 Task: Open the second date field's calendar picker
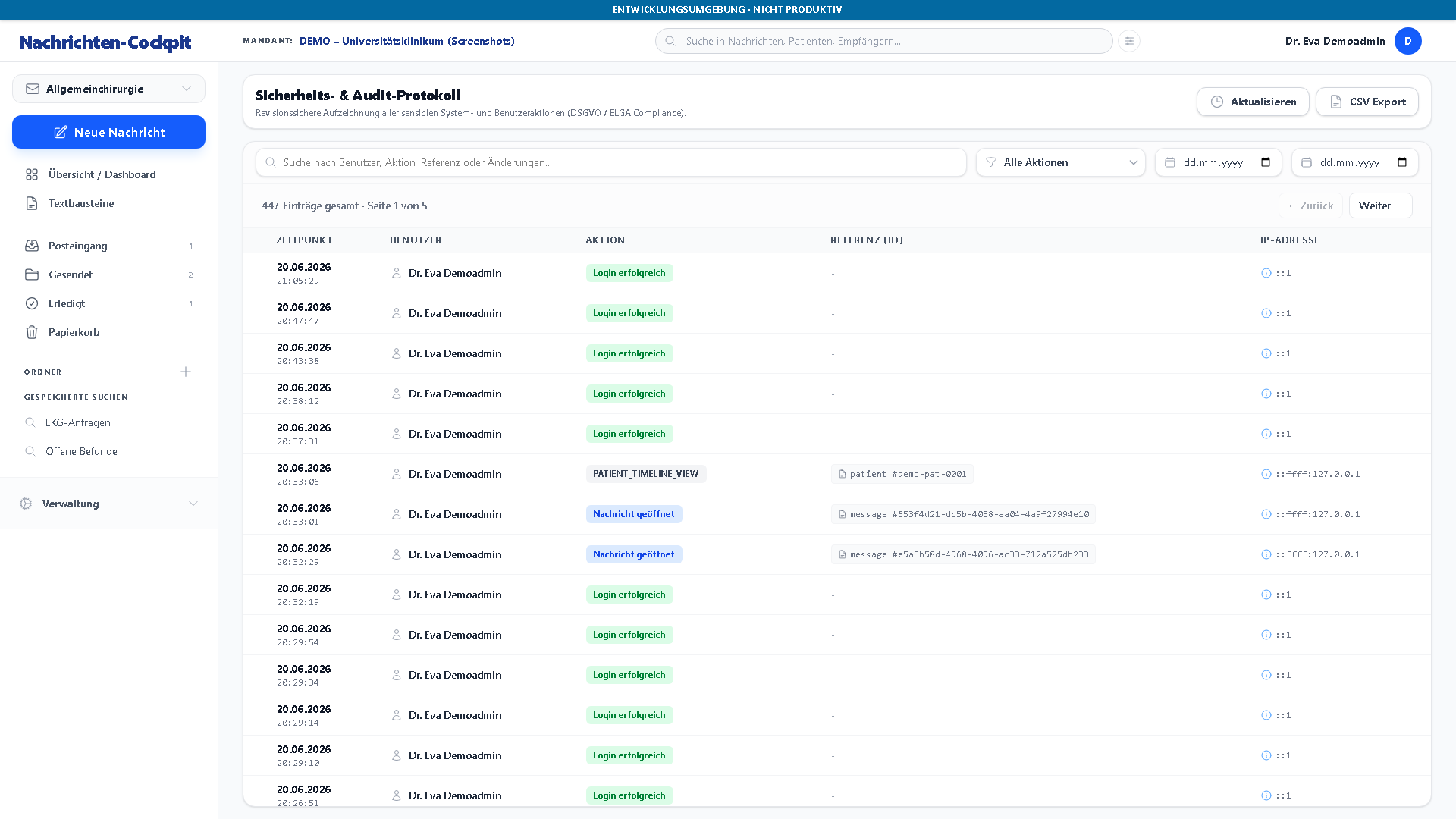(x=1402, y=162)
